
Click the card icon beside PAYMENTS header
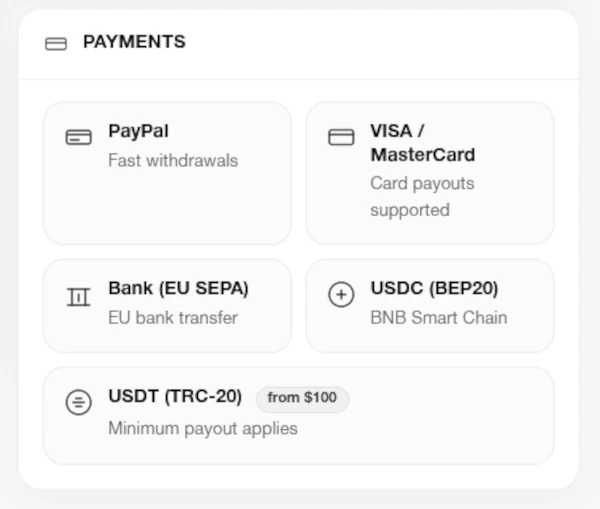pyautogui.click(x=56, y=43)
